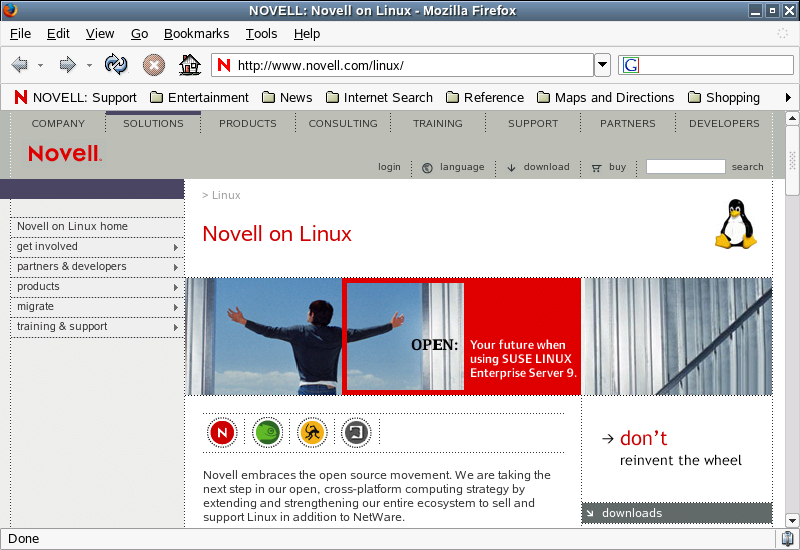Expand the products sidebar submenu

point(176,287)
